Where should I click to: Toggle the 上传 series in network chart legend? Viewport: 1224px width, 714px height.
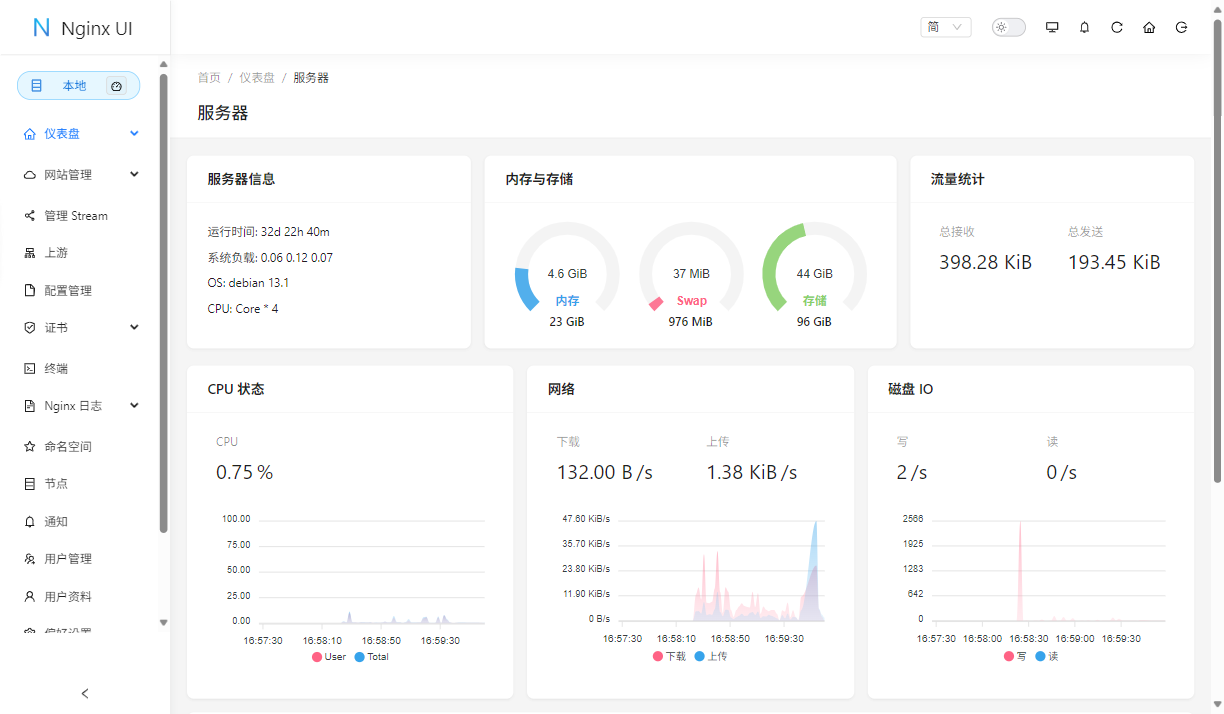coord(710,657)
